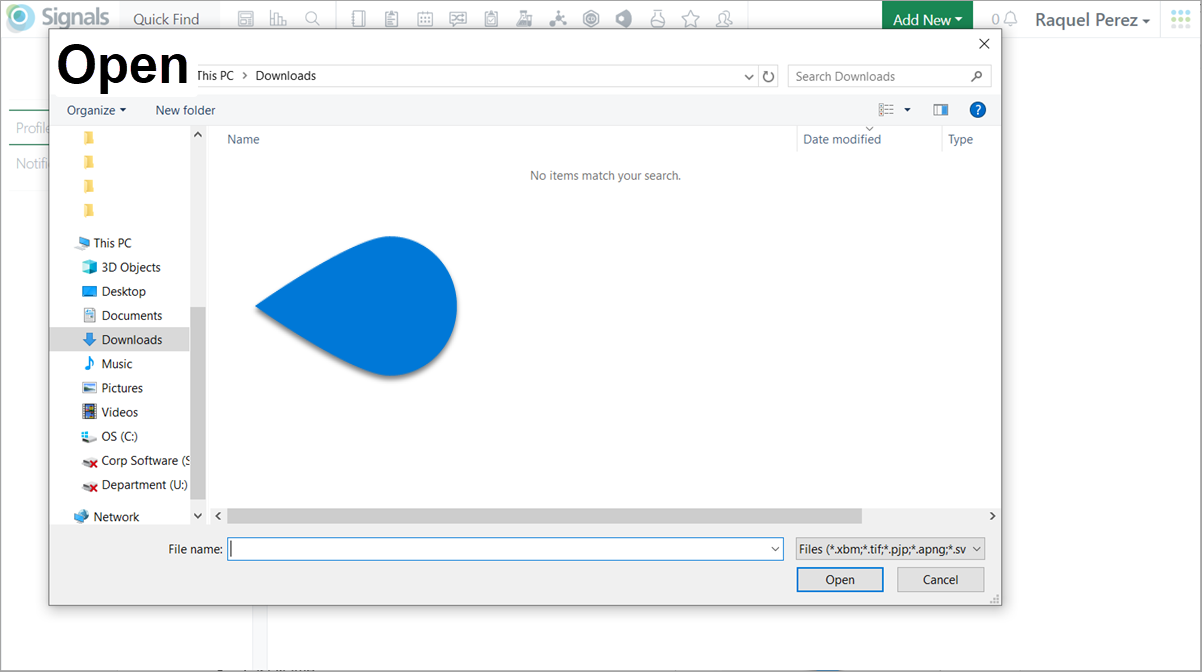
Task: Click the clipboard document icon in Signals toolbar
Action: [x=391, y=19]
